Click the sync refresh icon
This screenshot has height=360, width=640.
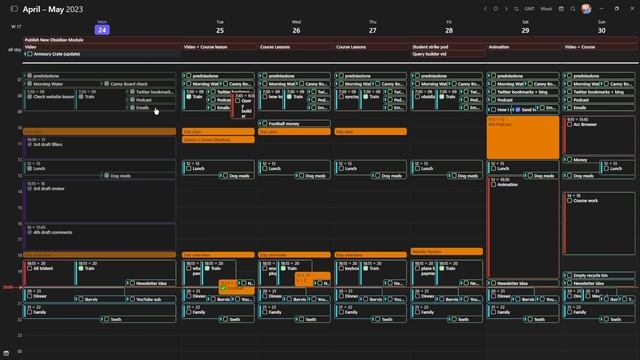(x=516, y=9)
